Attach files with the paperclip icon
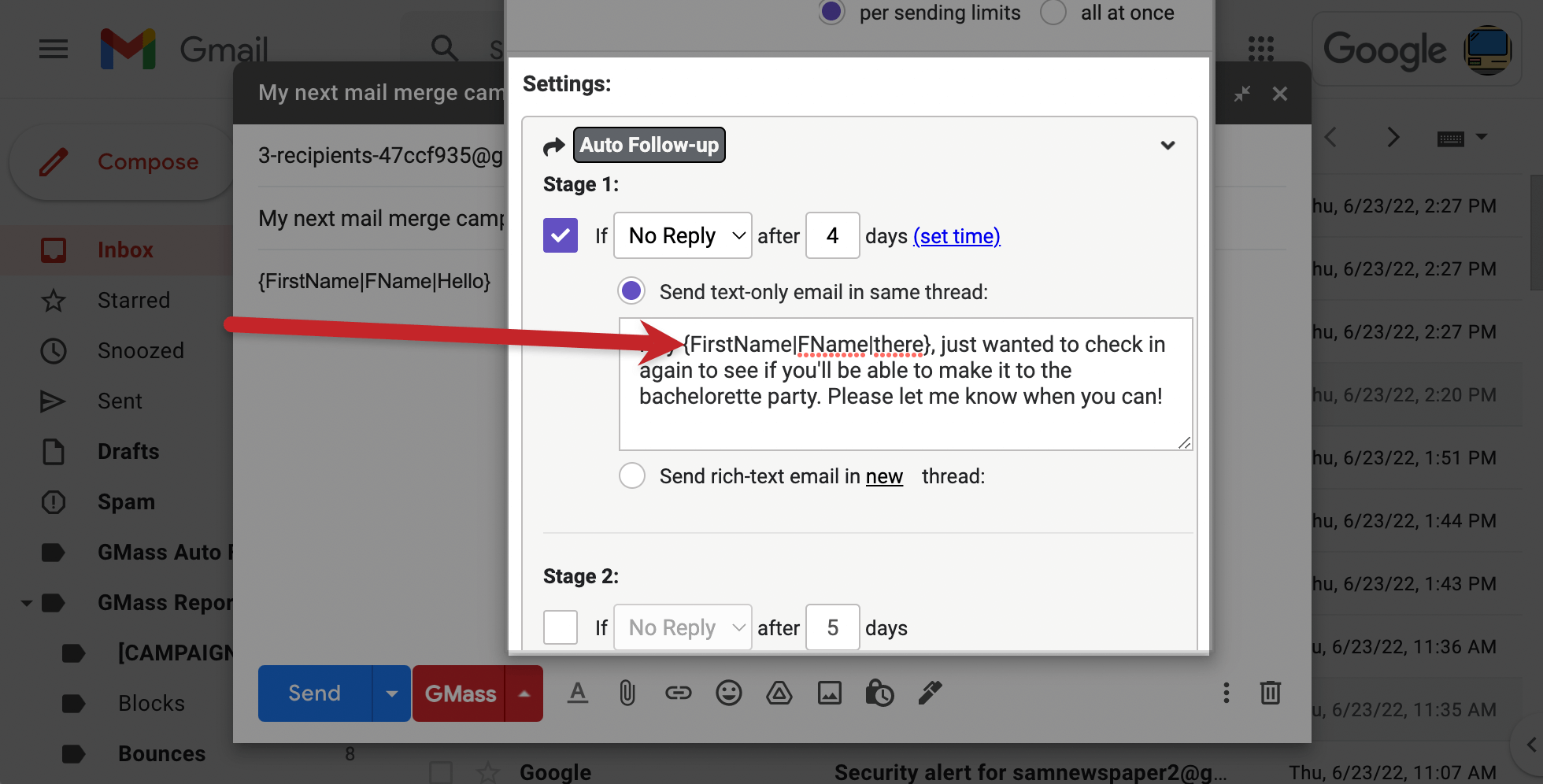This screenshot has width=1543, height=784. 627,693
